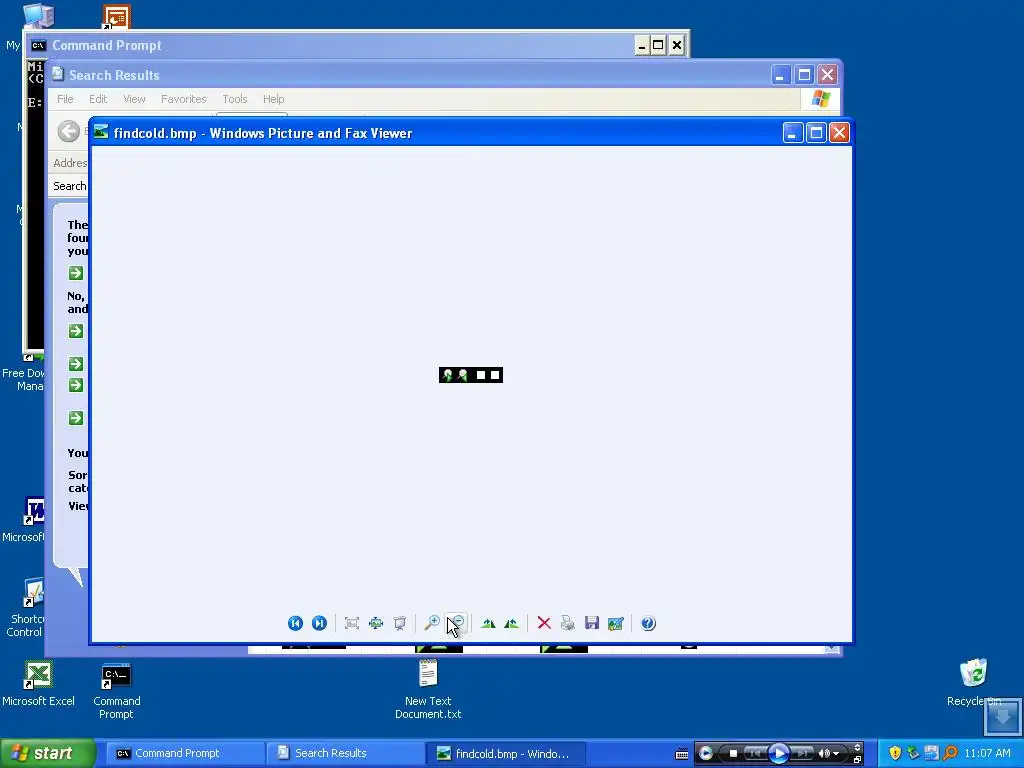The width and height of the screenshot is (1024, 768).
Task: Copy picture to another location (save icon)
Action: click(592, 623)
